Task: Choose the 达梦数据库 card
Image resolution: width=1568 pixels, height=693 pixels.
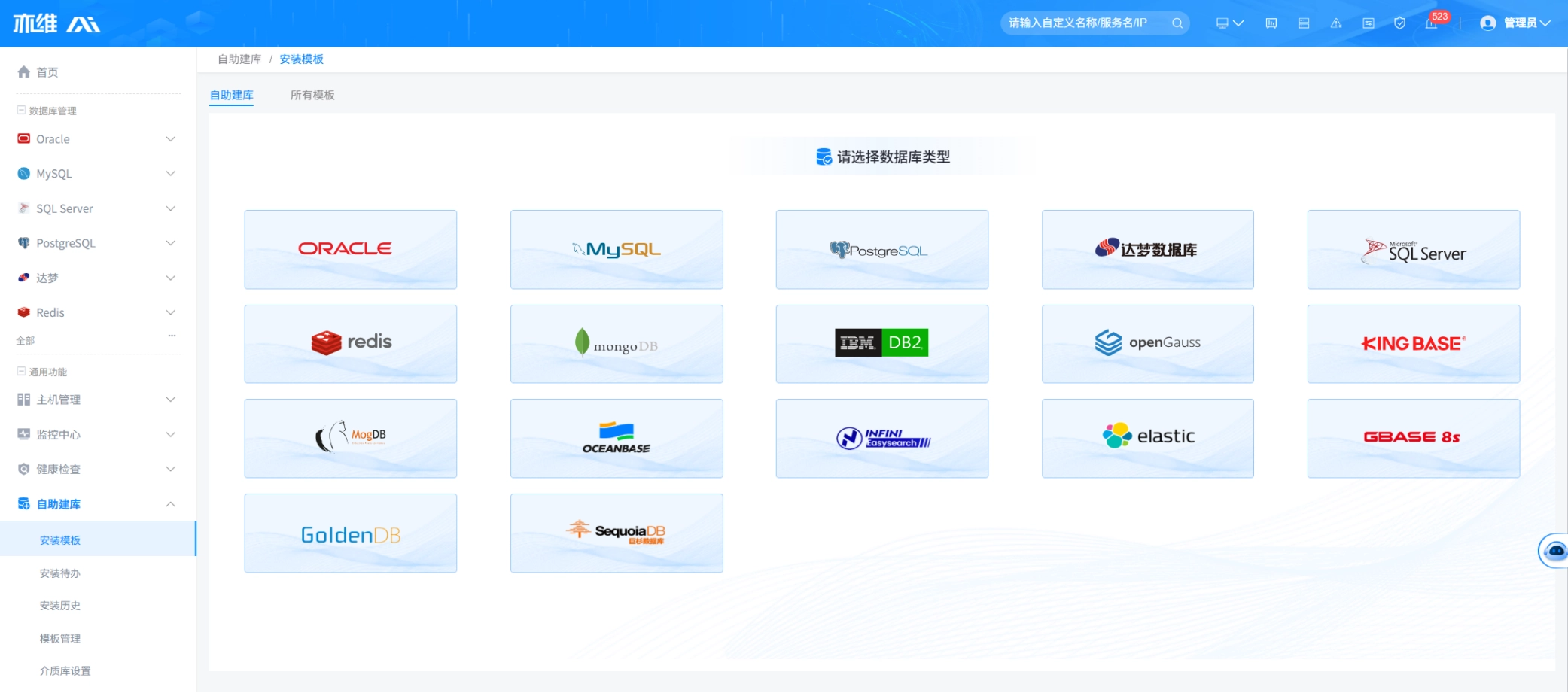Action: click(1148, 249)
